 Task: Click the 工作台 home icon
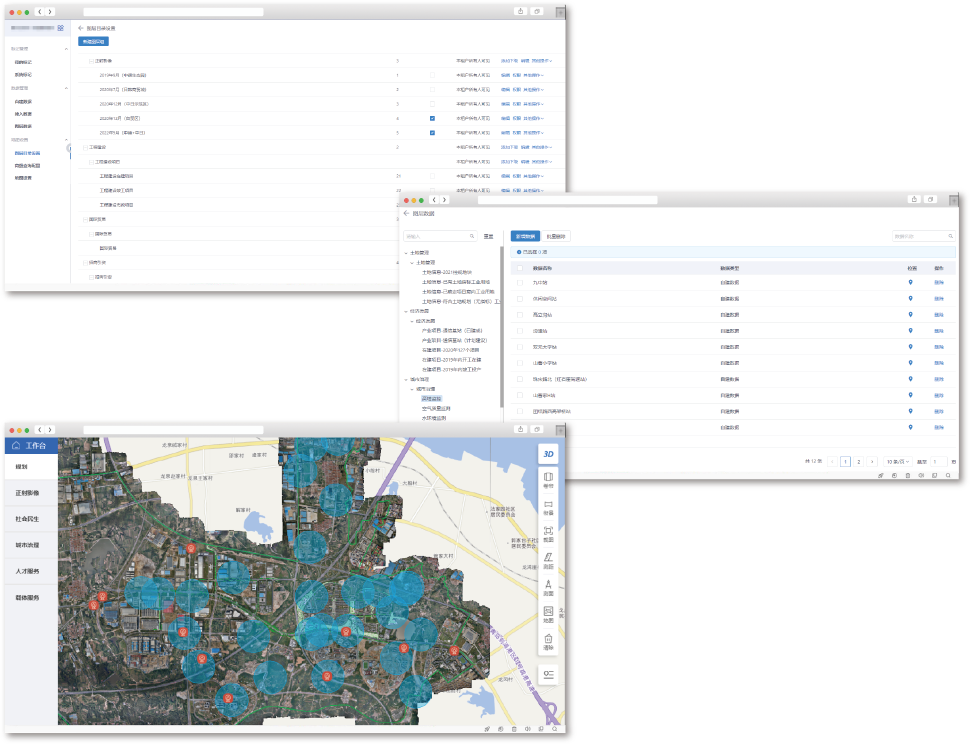16,445
